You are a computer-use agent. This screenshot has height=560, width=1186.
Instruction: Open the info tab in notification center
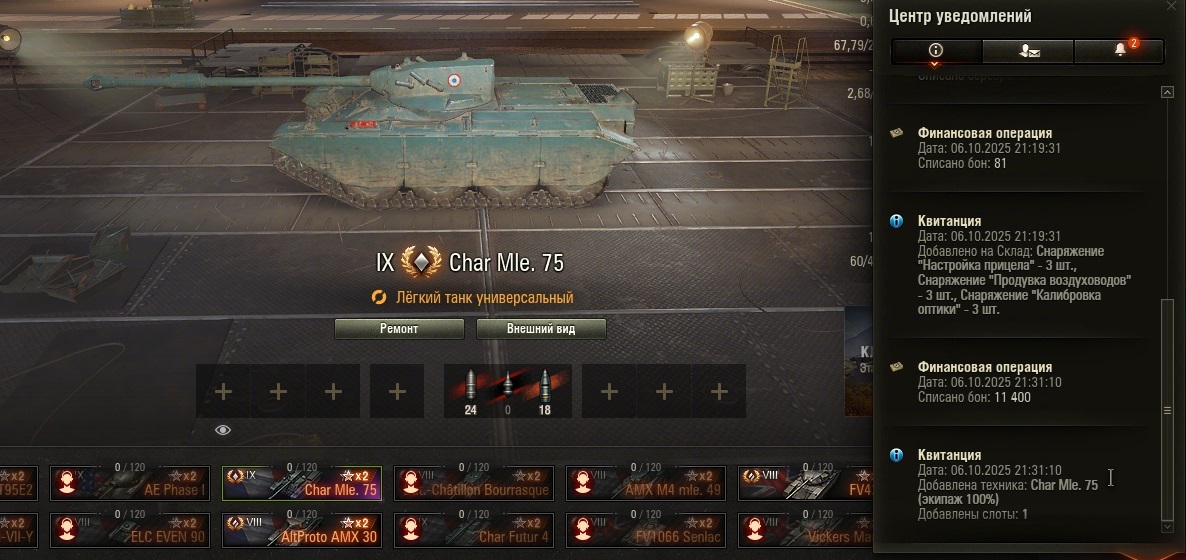pyautogui.click(x=936, y=51)
